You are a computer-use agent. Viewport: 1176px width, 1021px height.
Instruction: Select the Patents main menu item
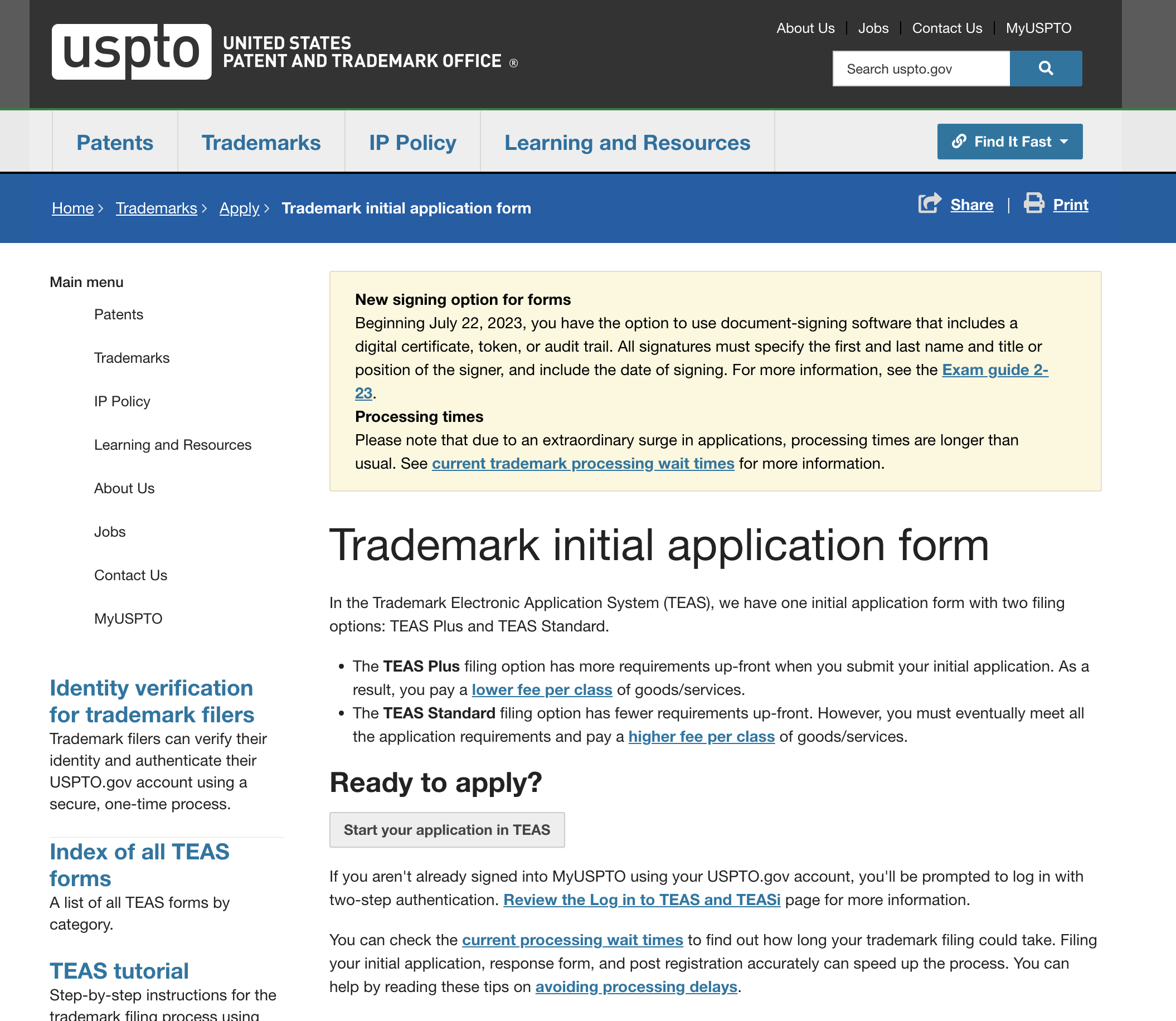pyautogui.click(x=118, y=313)
